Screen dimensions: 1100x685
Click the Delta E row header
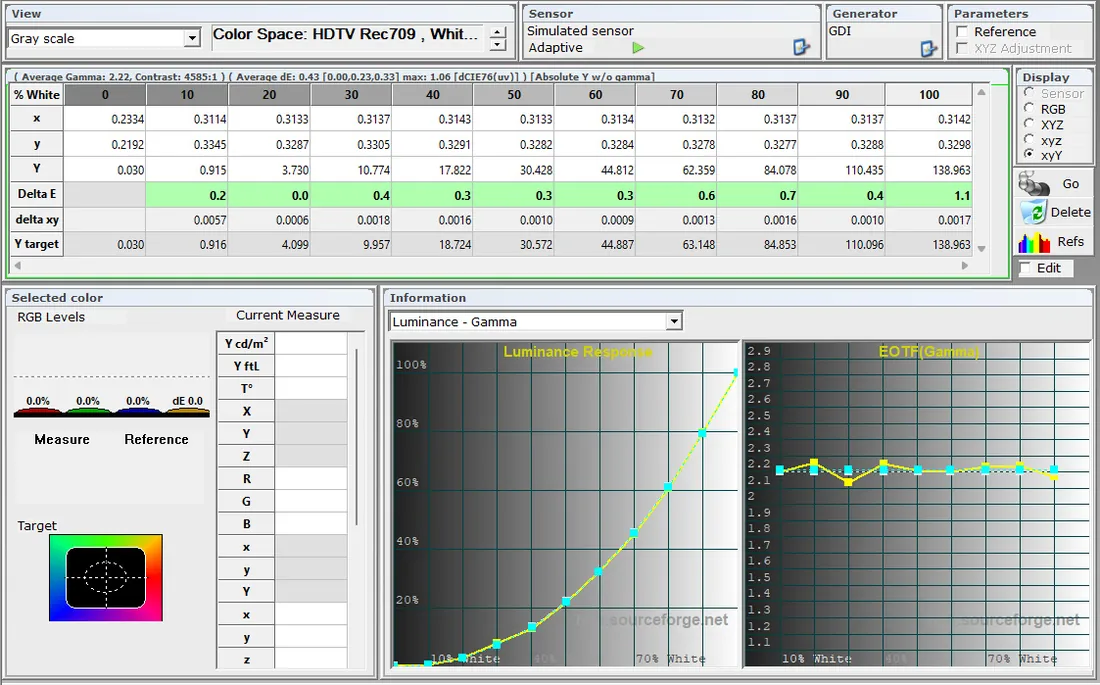pyautogui.click(x=37, y=194)
